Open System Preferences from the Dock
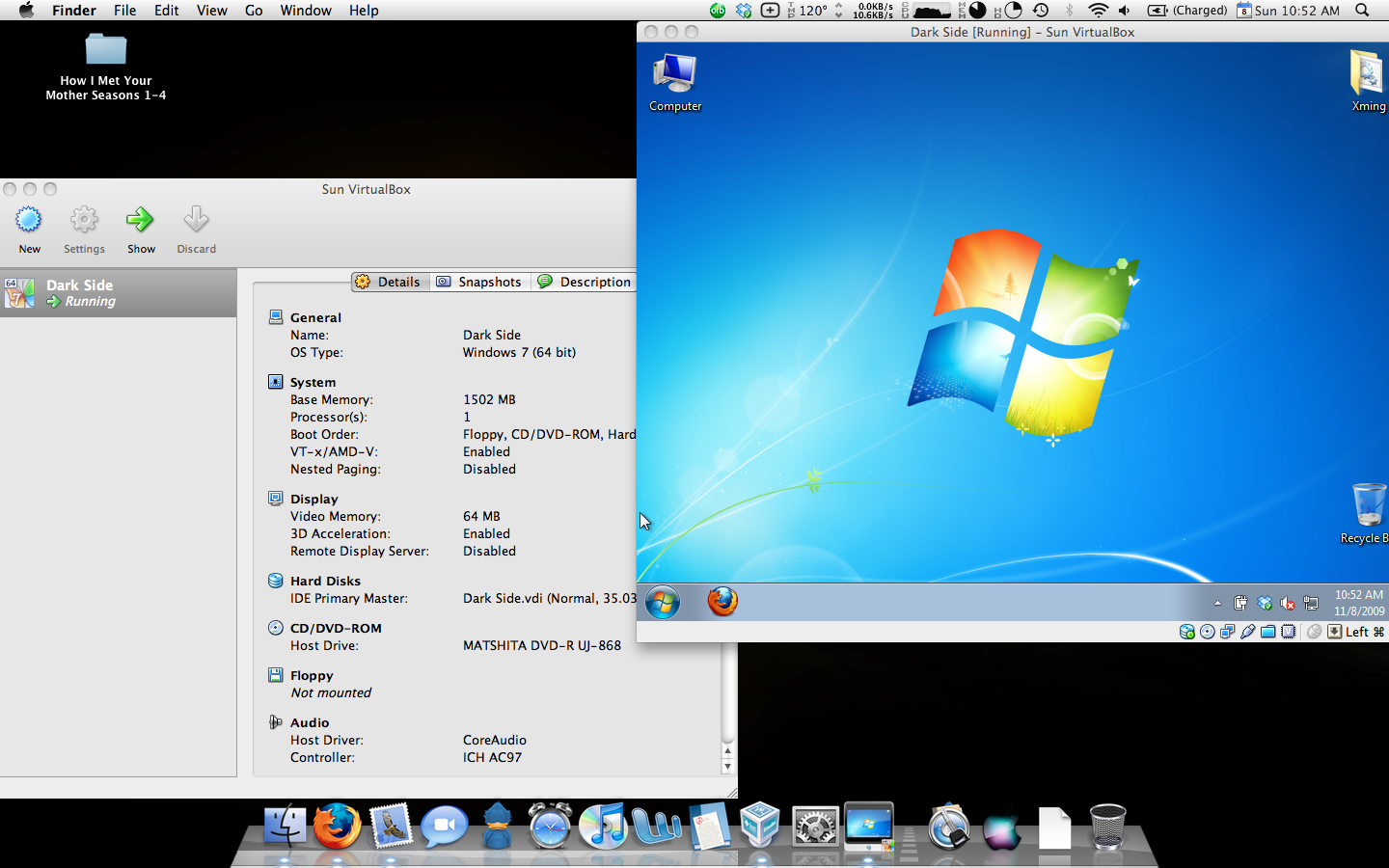This screenshot has width=1389, height=868. [815, 827]
